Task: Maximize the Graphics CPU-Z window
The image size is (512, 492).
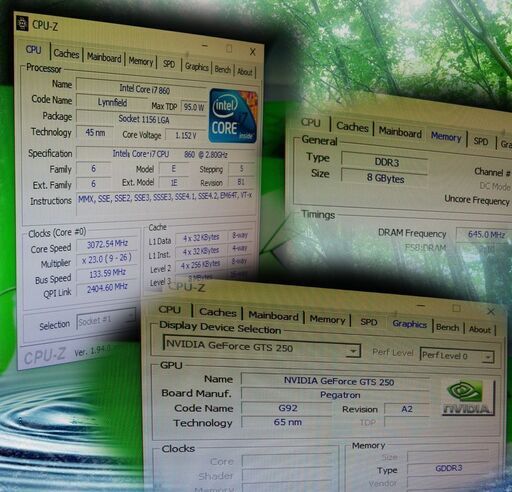Action: (456, 308)
